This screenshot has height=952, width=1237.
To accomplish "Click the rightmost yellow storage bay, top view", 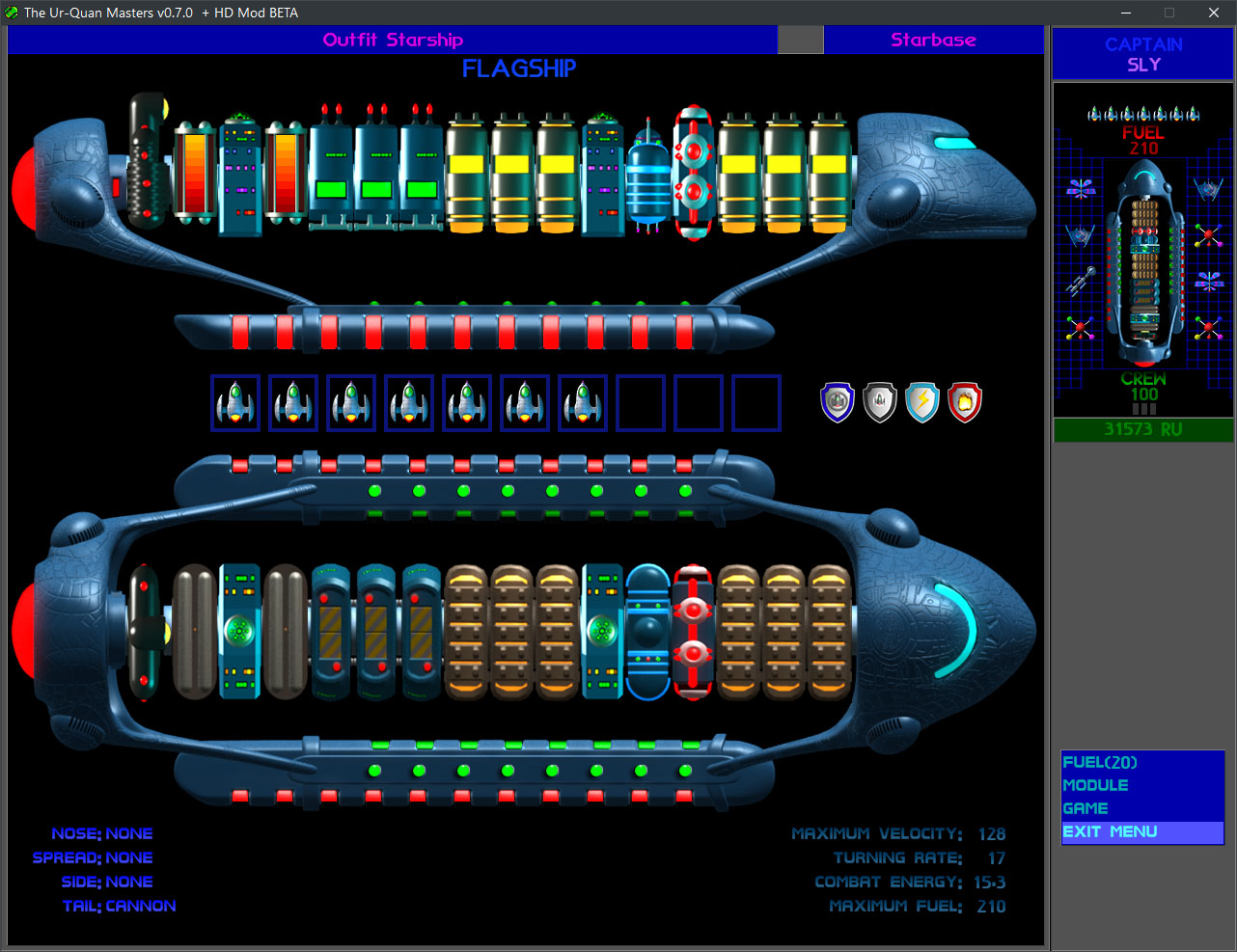I will click(x=830, y=174).
